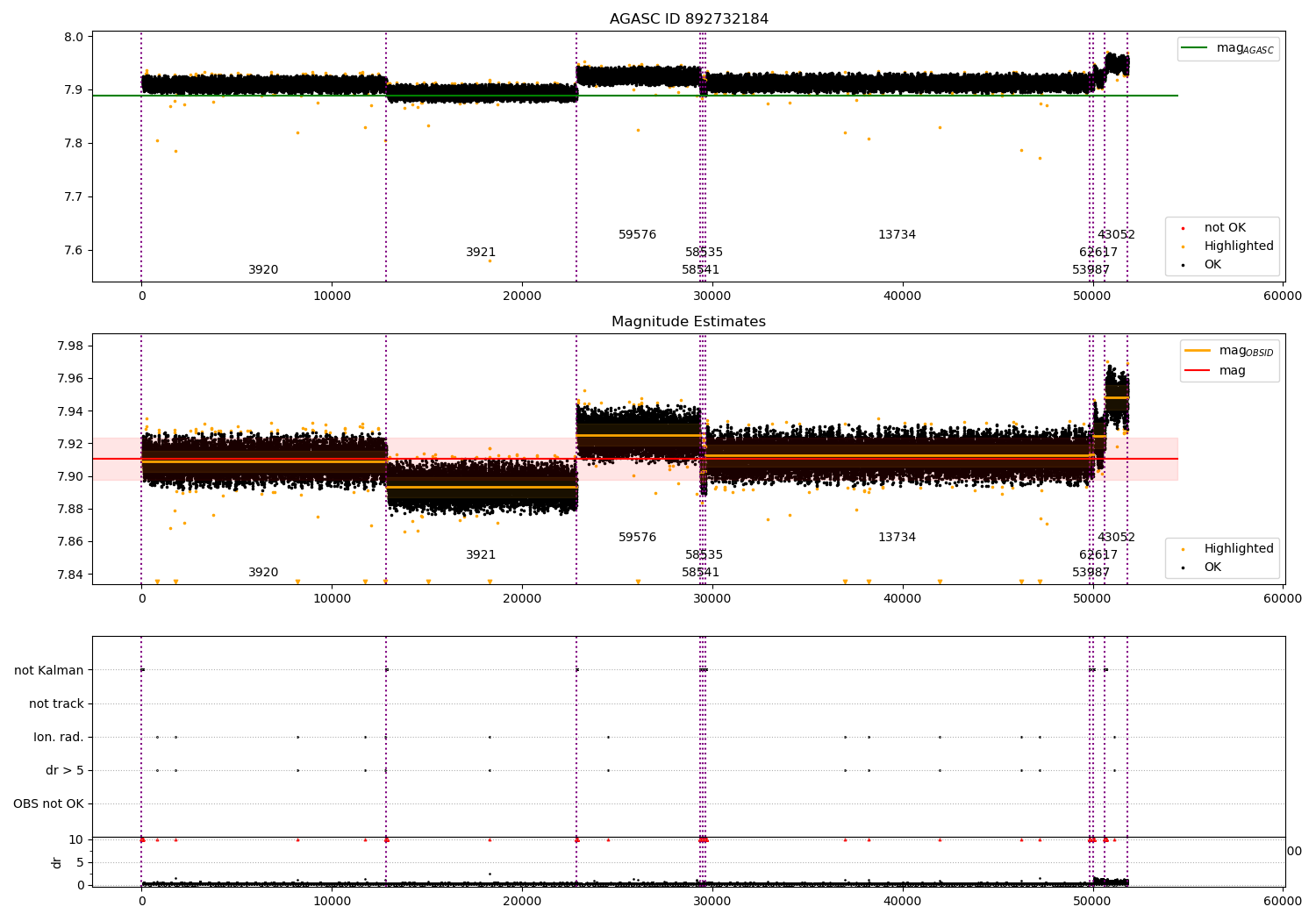This screenshot has width=1316, height=921.
Task: Click y-axis tick label 7.84
Action: tap(71, 575)
